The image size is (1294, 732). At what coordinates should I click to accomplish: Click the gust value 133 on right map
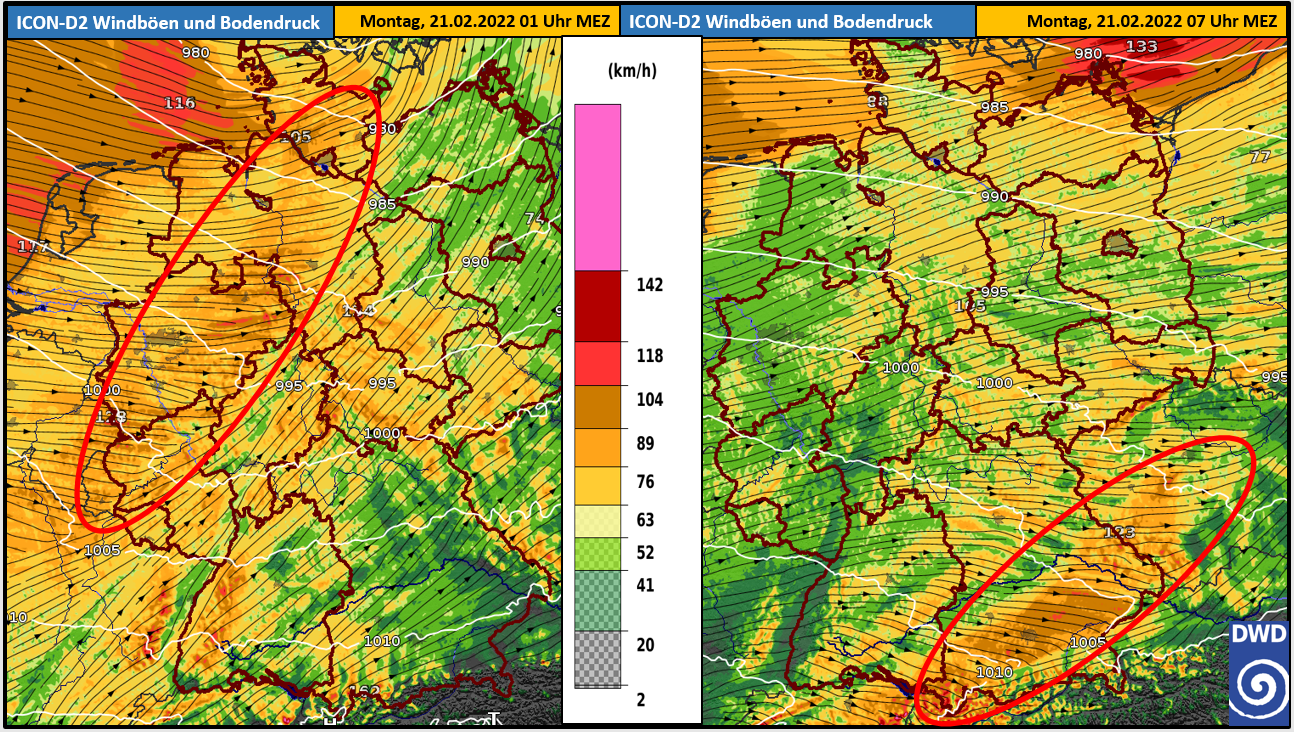pos(1141,47)
